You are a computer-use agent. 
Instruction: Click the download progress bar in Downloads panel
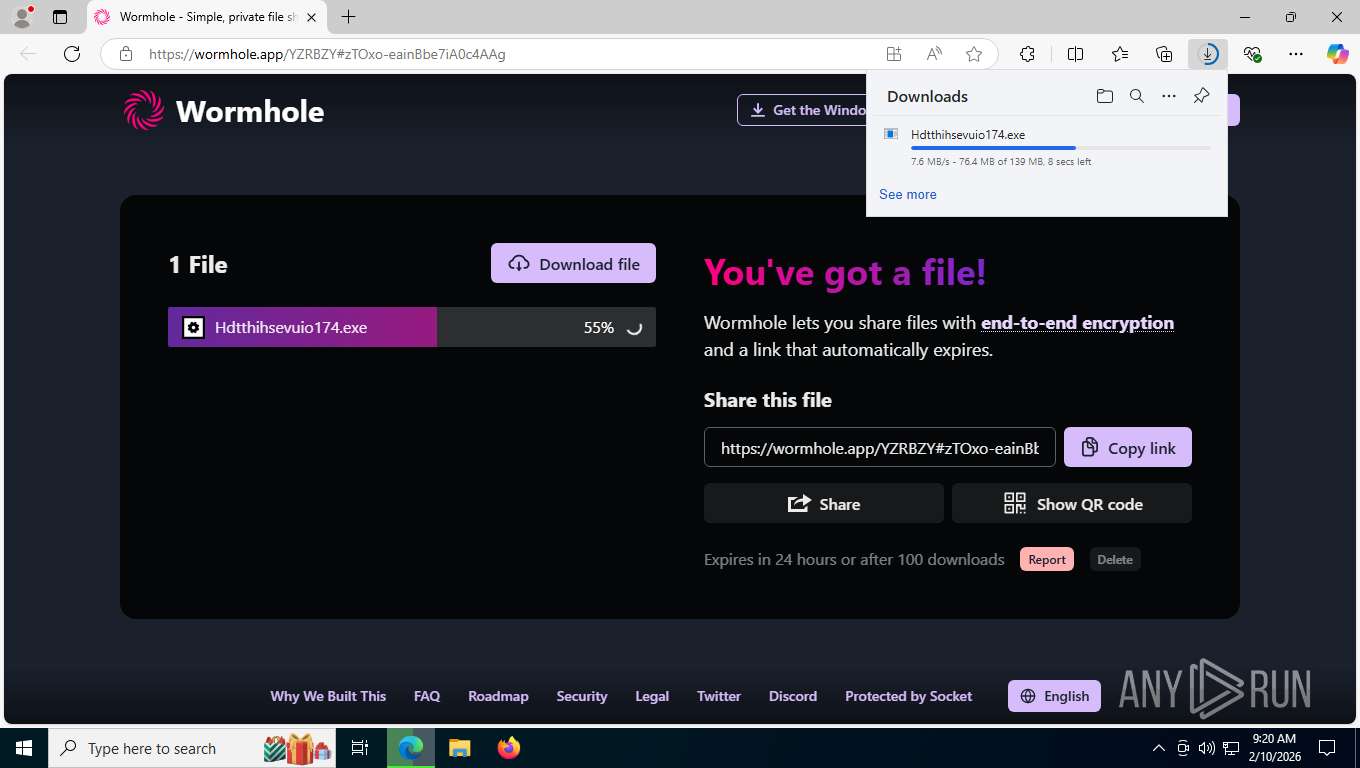pos(1060,148)
